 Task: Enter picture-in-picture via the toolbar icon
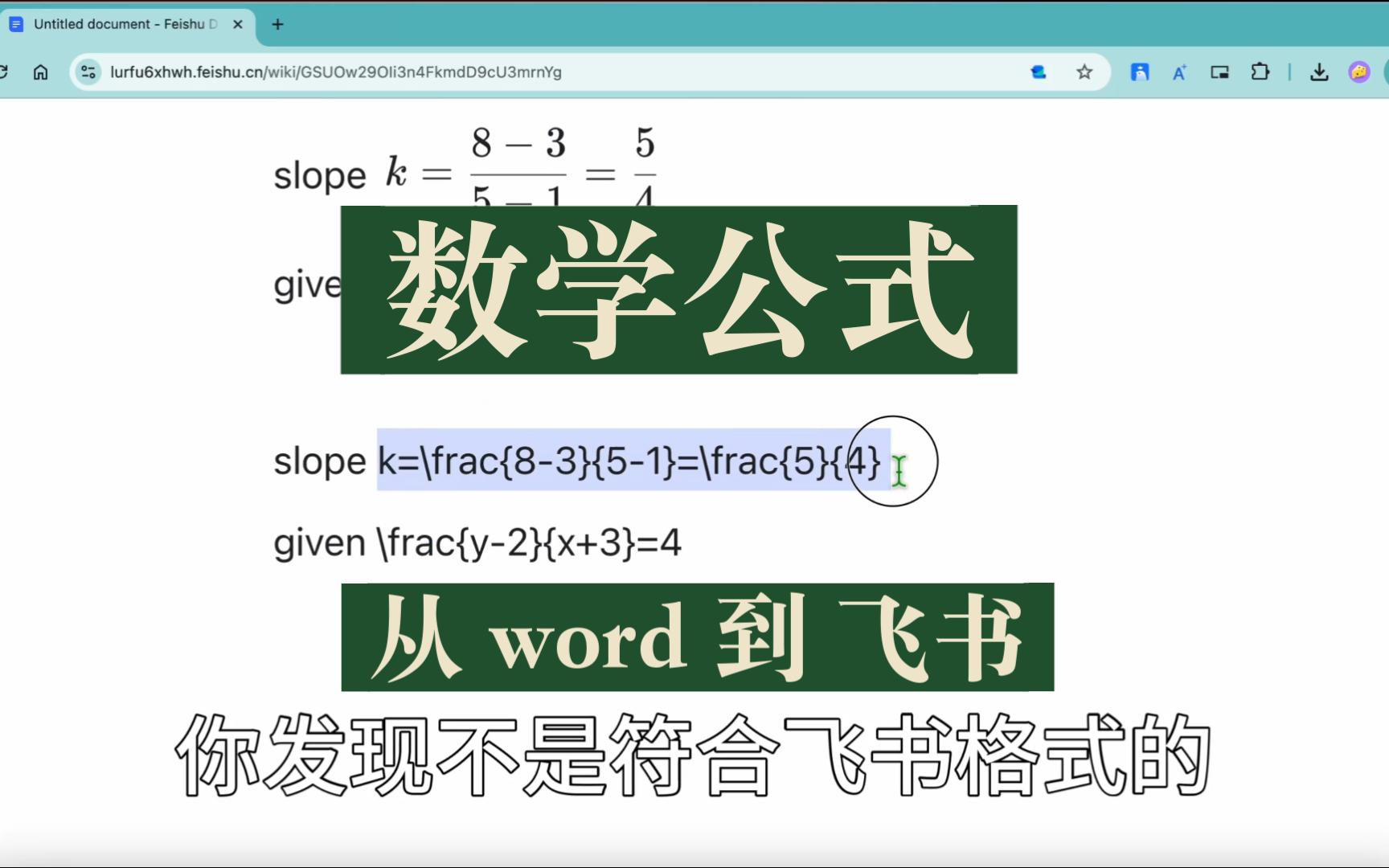click(x=1219, y=72)
